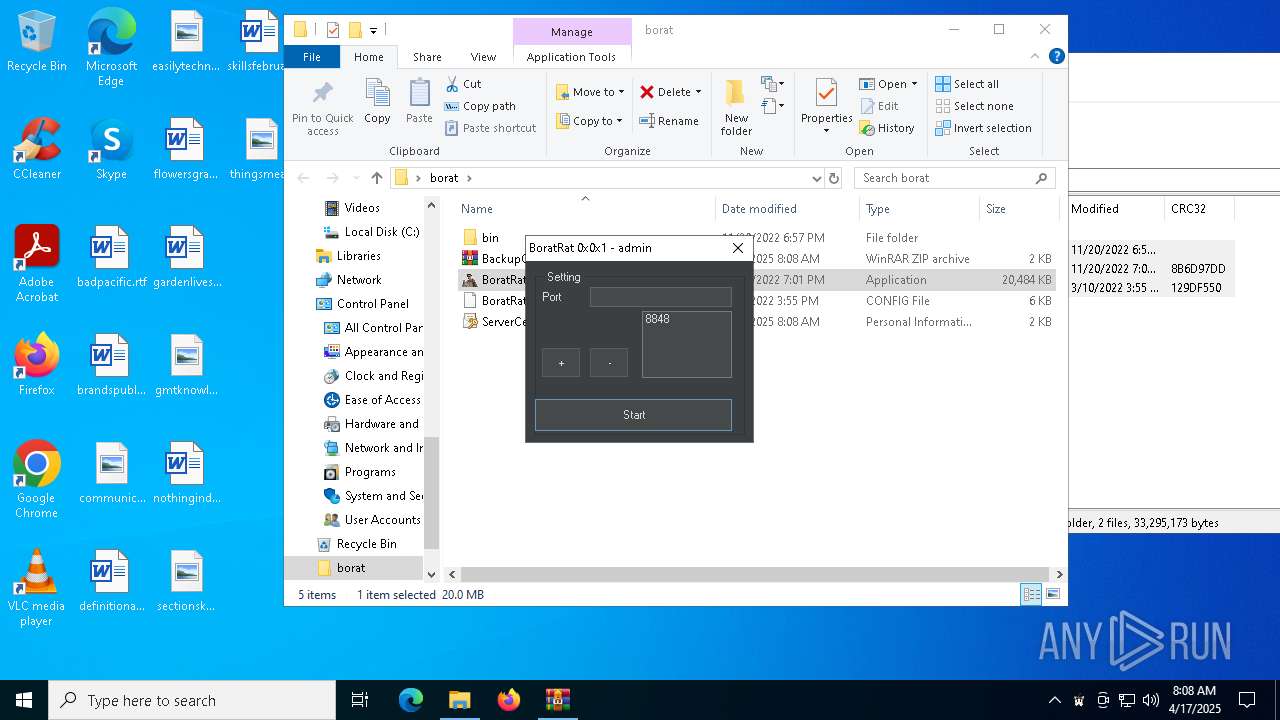
Task: Switch to the View ribbon tab
Action: [x=483, y=57]
